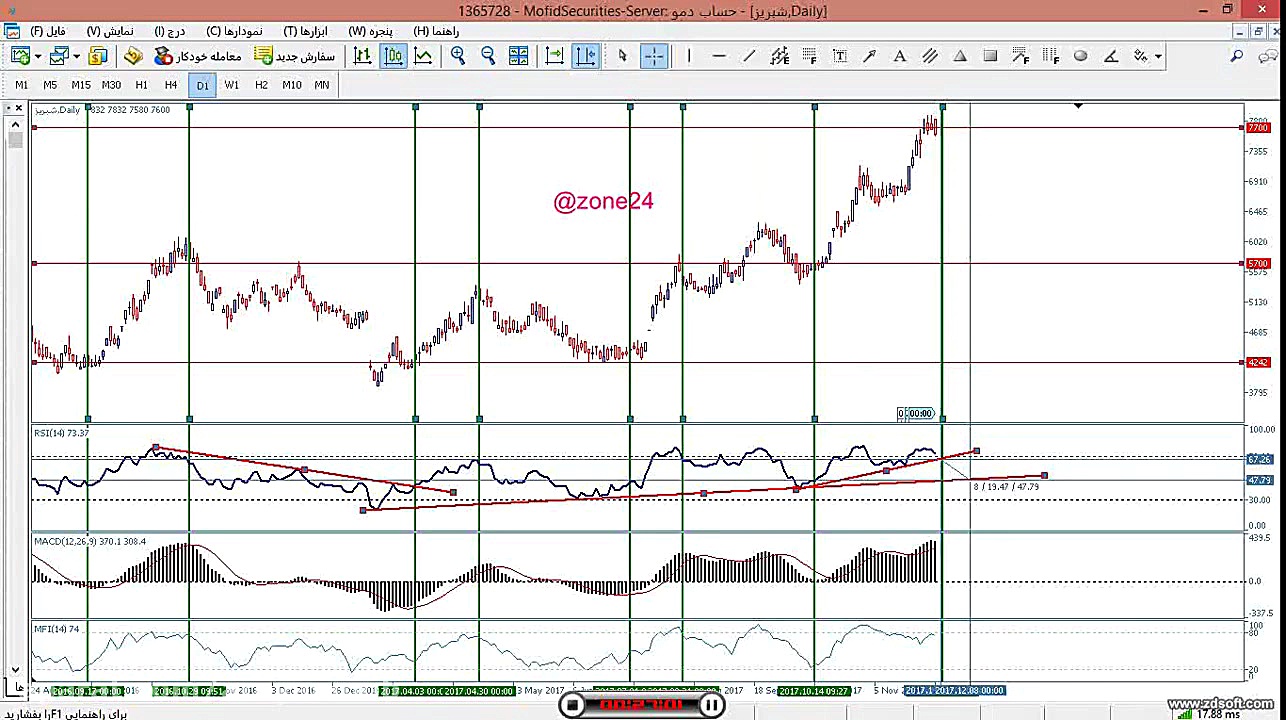Image resolution: width=1286 pixels, height=720 pixels.
Task: Switch chart to Japanese candlesticks
Action: [393, 56]
